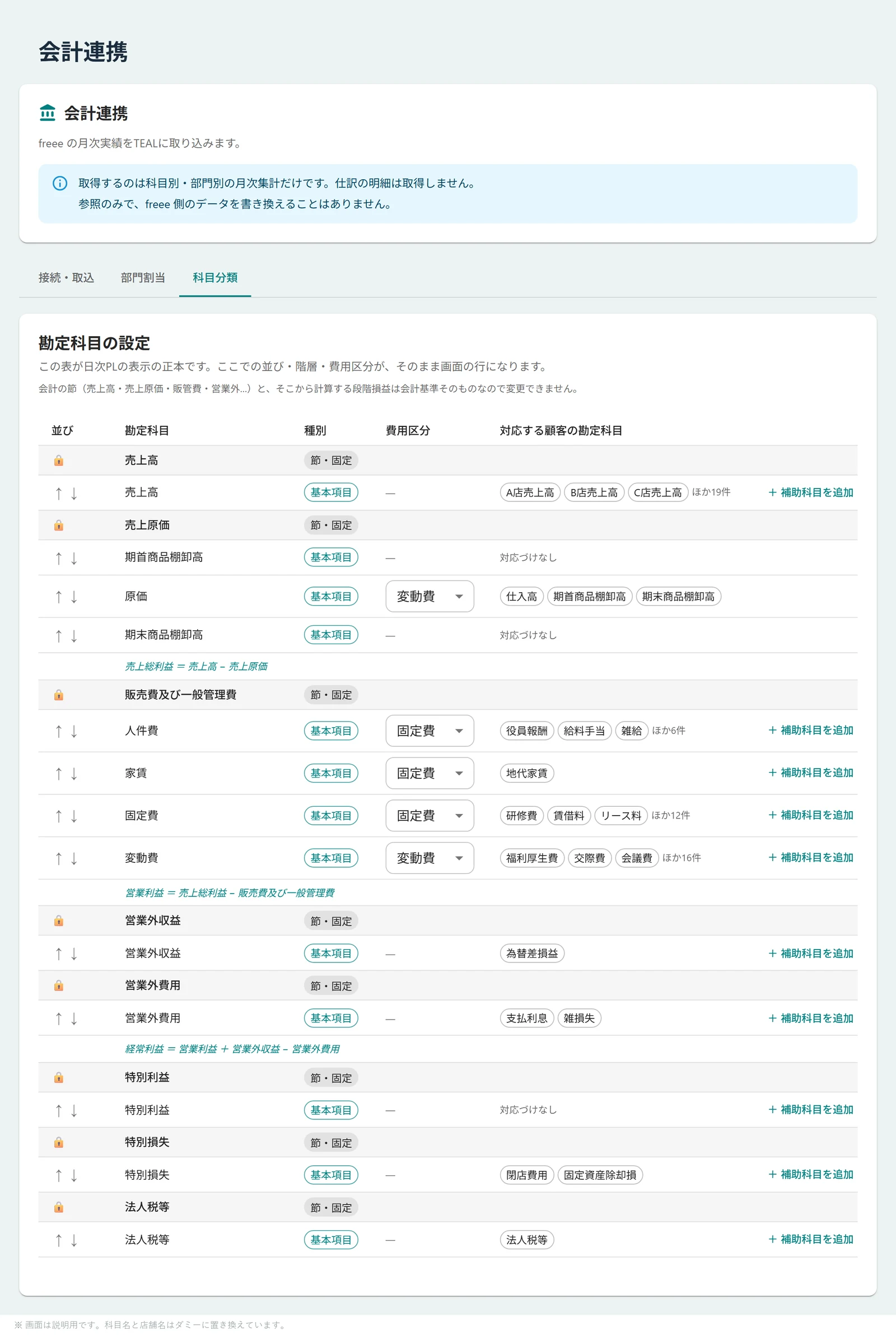Open 費用区分 dropdown in 変動費 account row
This screenshot has height=1335, width=896.
coord(429,858)
